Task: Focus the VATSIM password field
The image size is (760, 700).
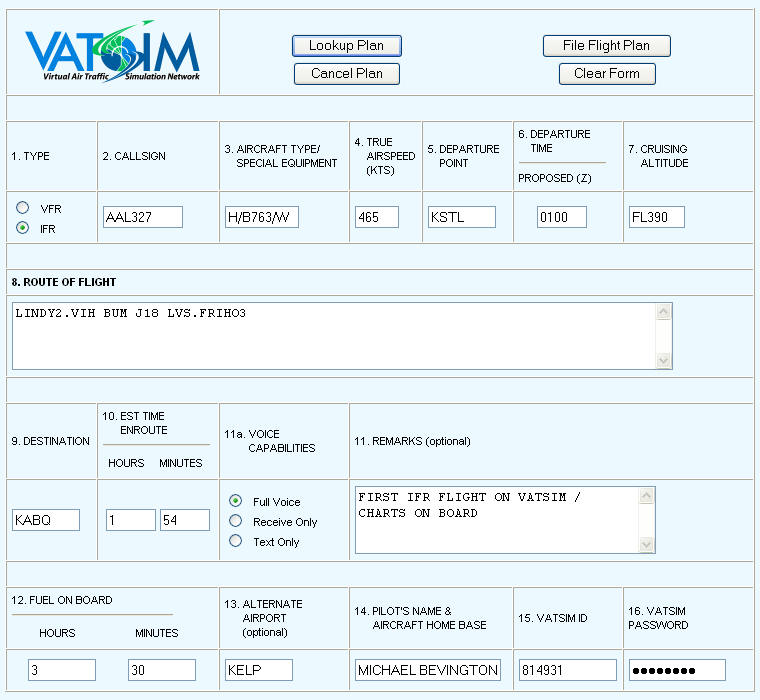Action: point(677,670)
